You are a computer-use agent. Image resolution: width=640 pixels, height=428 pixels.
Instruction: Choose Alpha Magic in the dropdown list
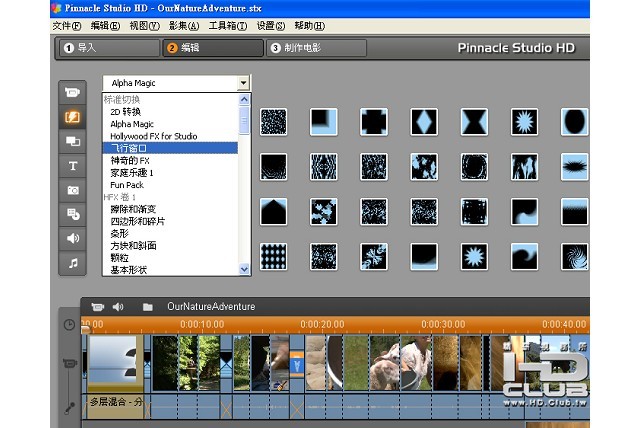[x=132, y=124]
